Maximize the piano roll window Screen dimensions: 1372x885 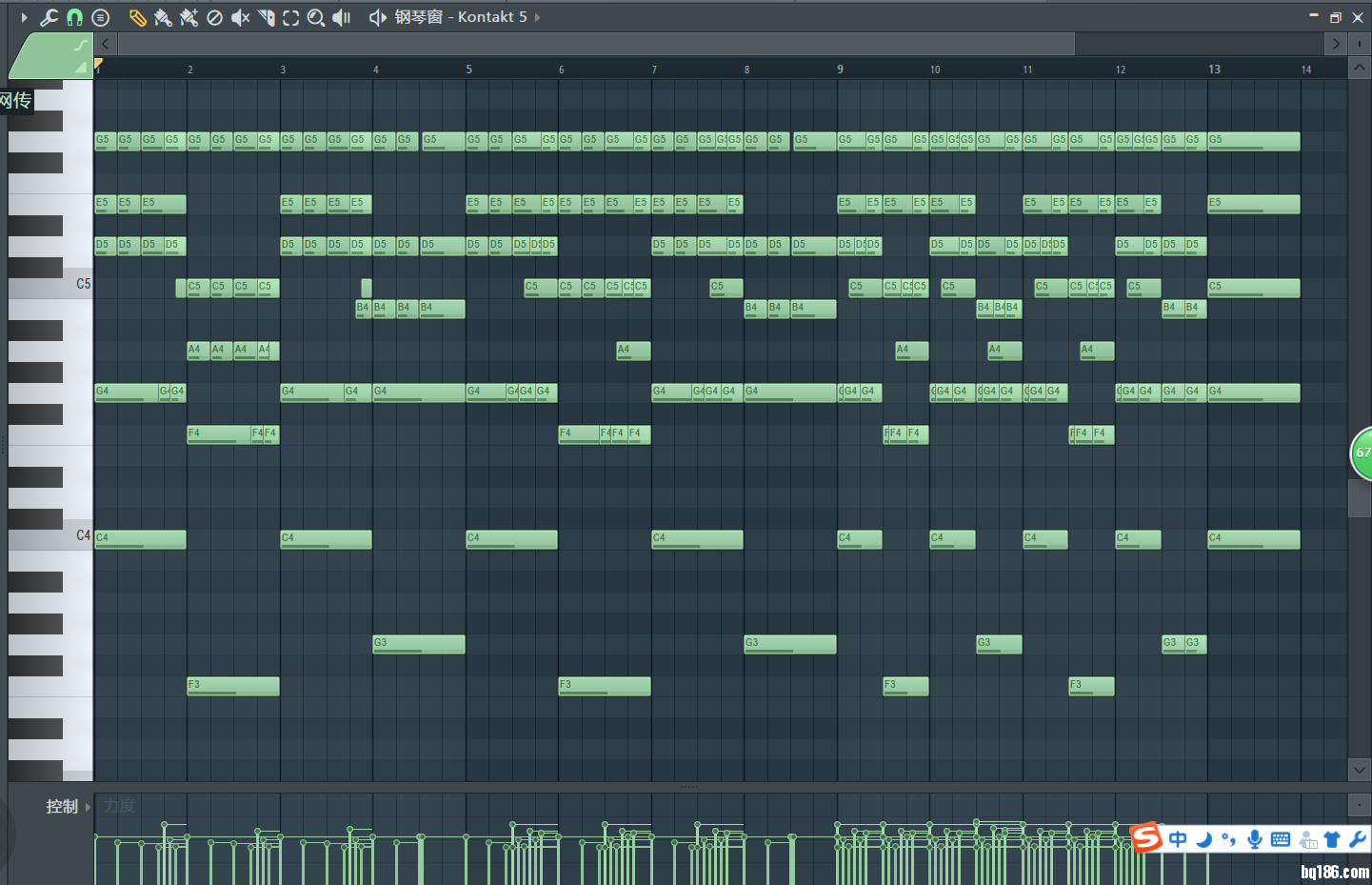(1336, 17)
